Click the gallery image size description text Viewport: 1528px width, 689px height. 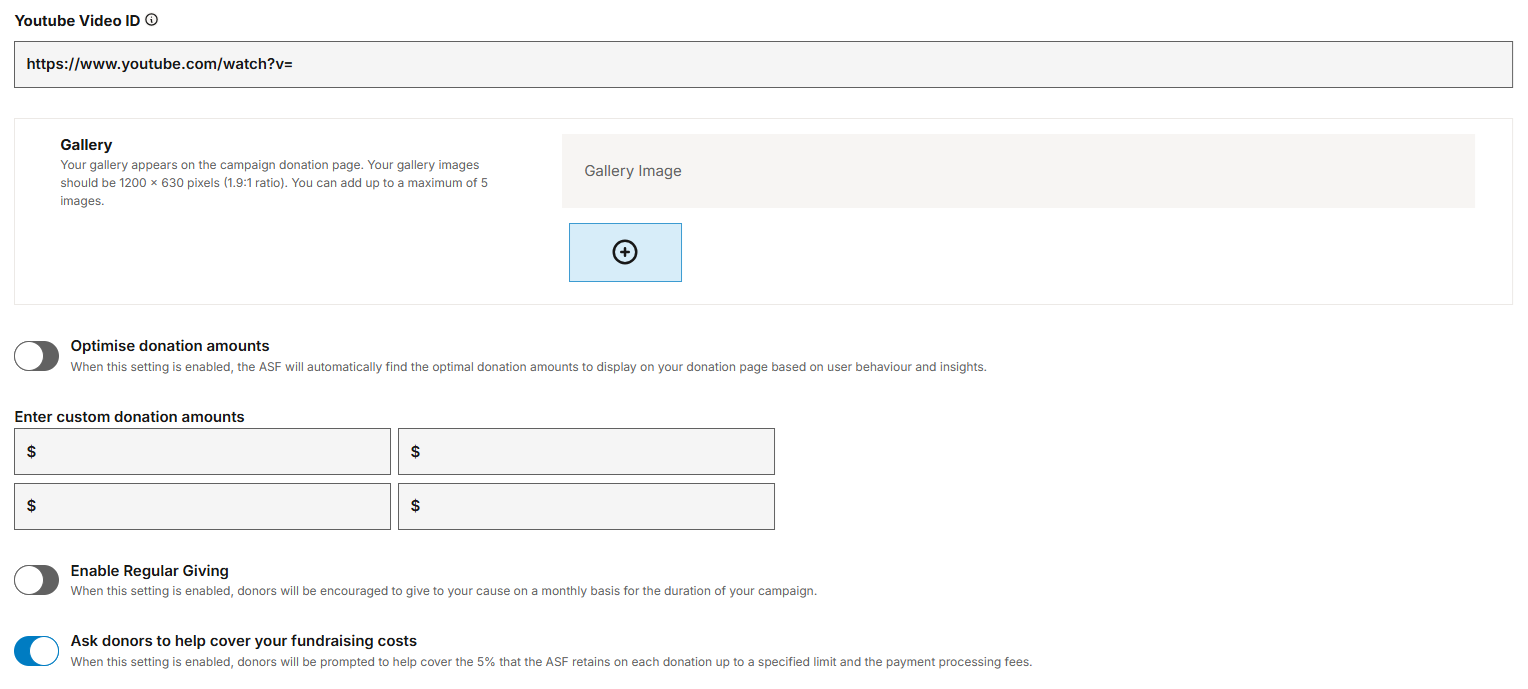click(273, 183)
